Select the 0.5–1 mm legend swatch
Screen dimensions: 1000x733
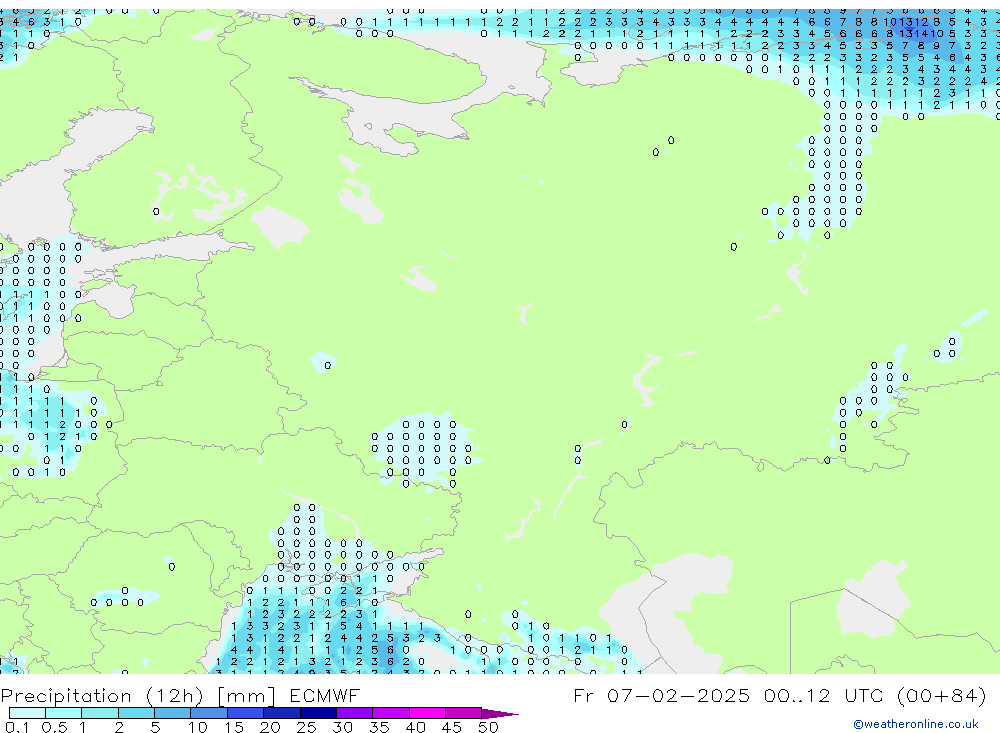[63, 713]
